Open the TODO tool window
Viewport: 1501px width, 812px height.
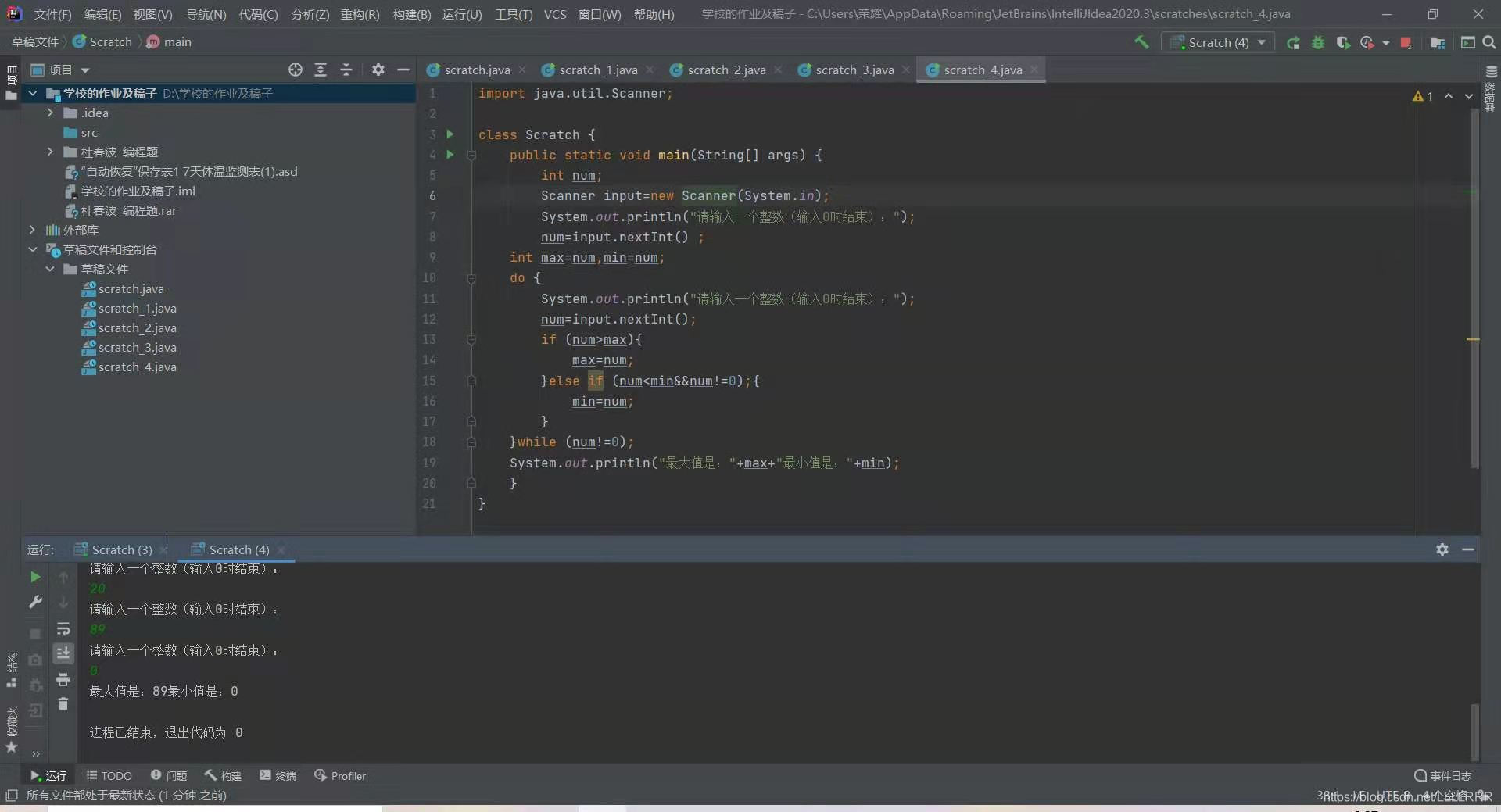coord(109,775)
